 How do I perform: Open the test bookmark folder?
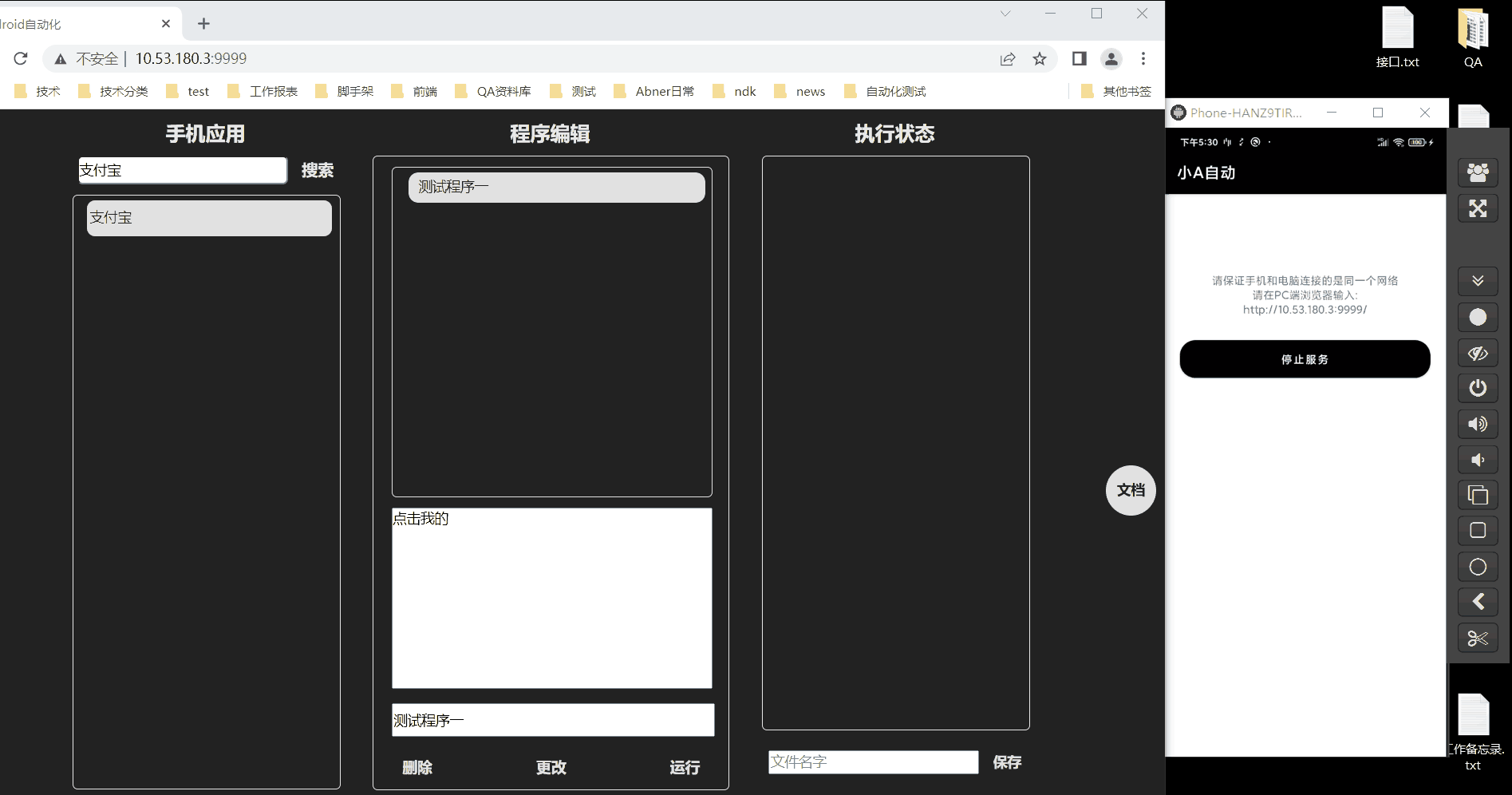tap(188, 91)
